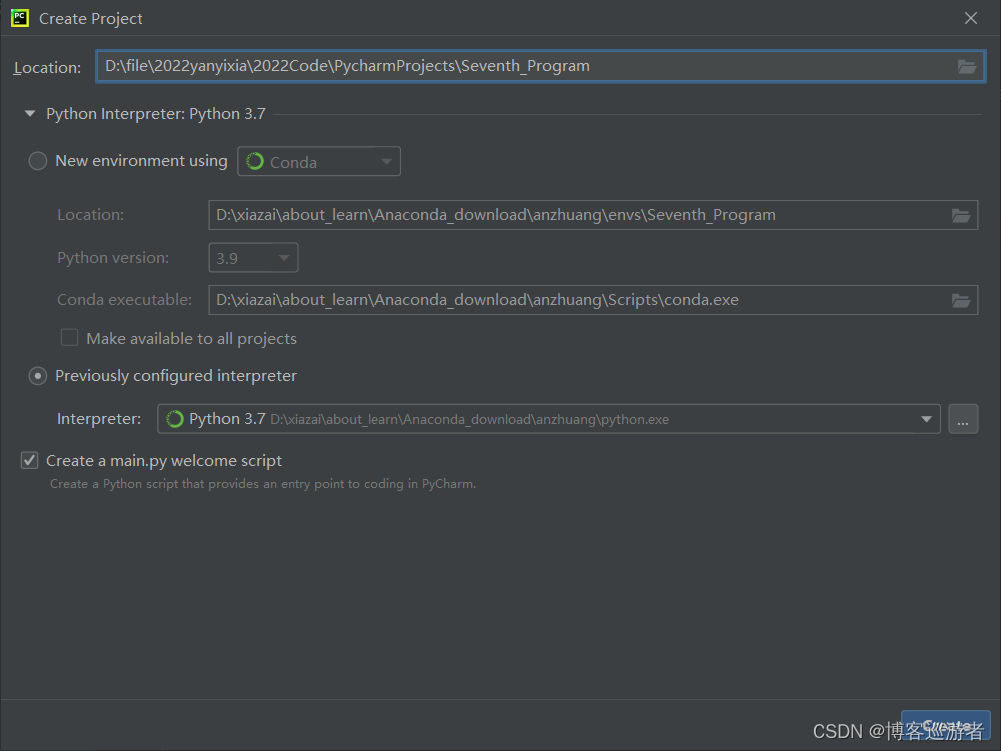The image size is (1001, 751).
Task: Collapse the Python Interpreter section
Action: [29, 114]
